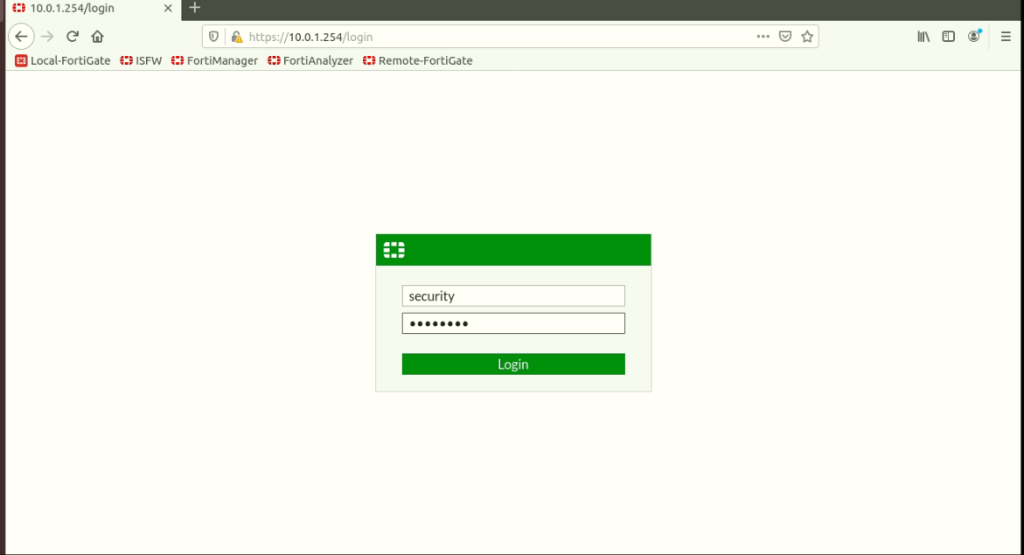This screenshot has height=555, width=1024.
Task: Open the page actions three-dot menu
Action: tap(763, 37)
